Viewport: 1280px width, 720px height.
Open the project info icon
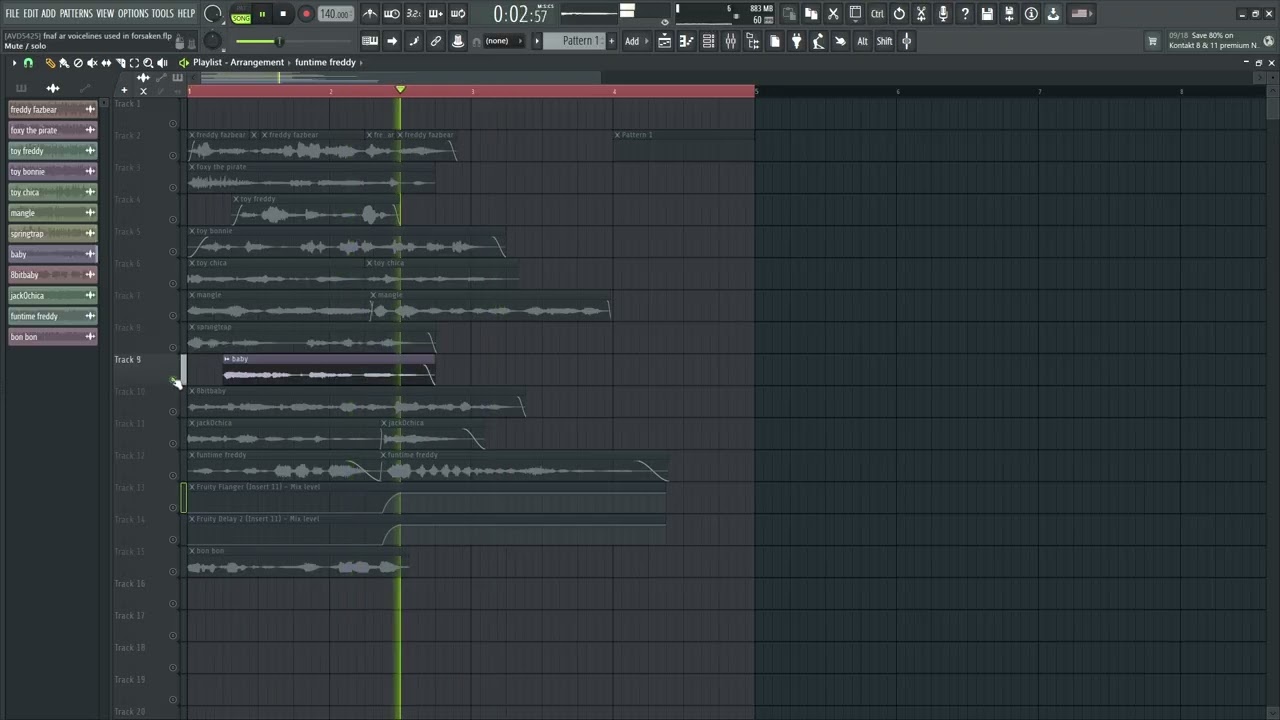pyautogui.click(x=1031, y=14)
